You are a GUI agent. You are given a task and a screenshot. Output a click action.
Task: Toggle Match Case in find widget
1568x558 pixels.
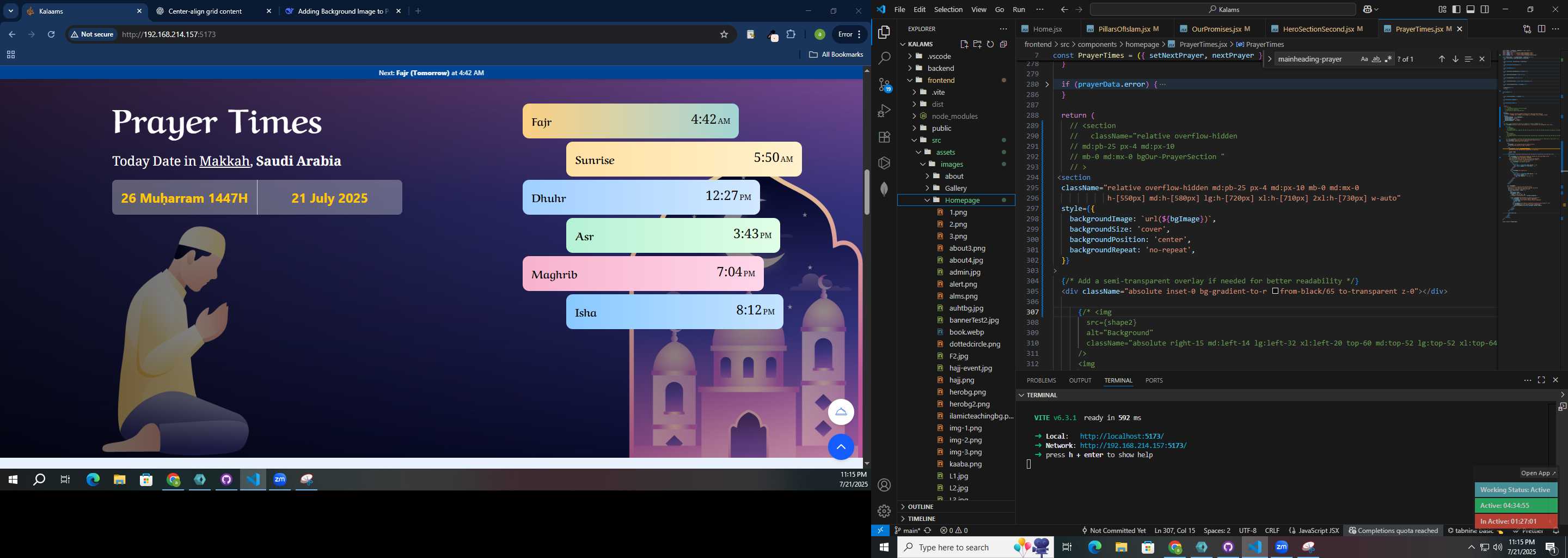1364,59
